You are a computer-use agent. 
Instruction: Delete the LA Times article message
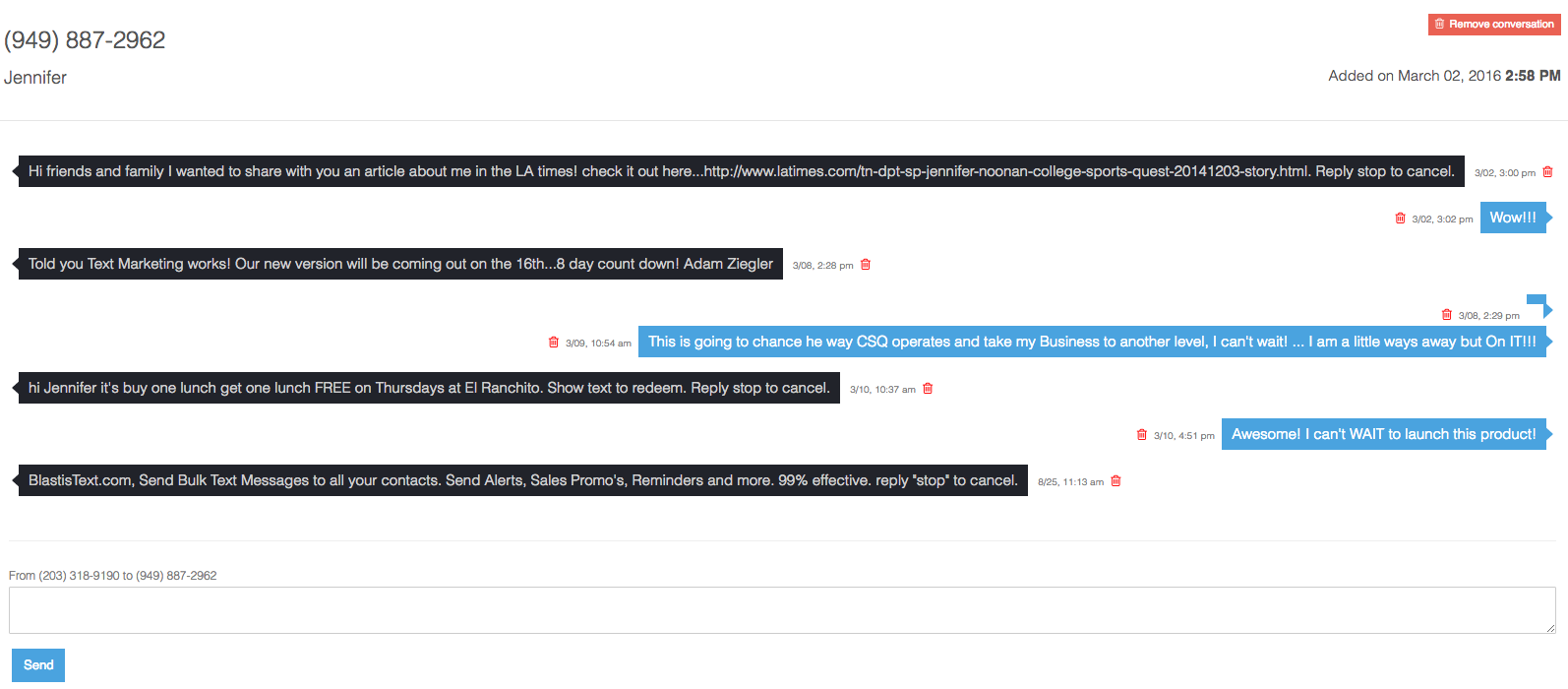[x=1547, y=172]
